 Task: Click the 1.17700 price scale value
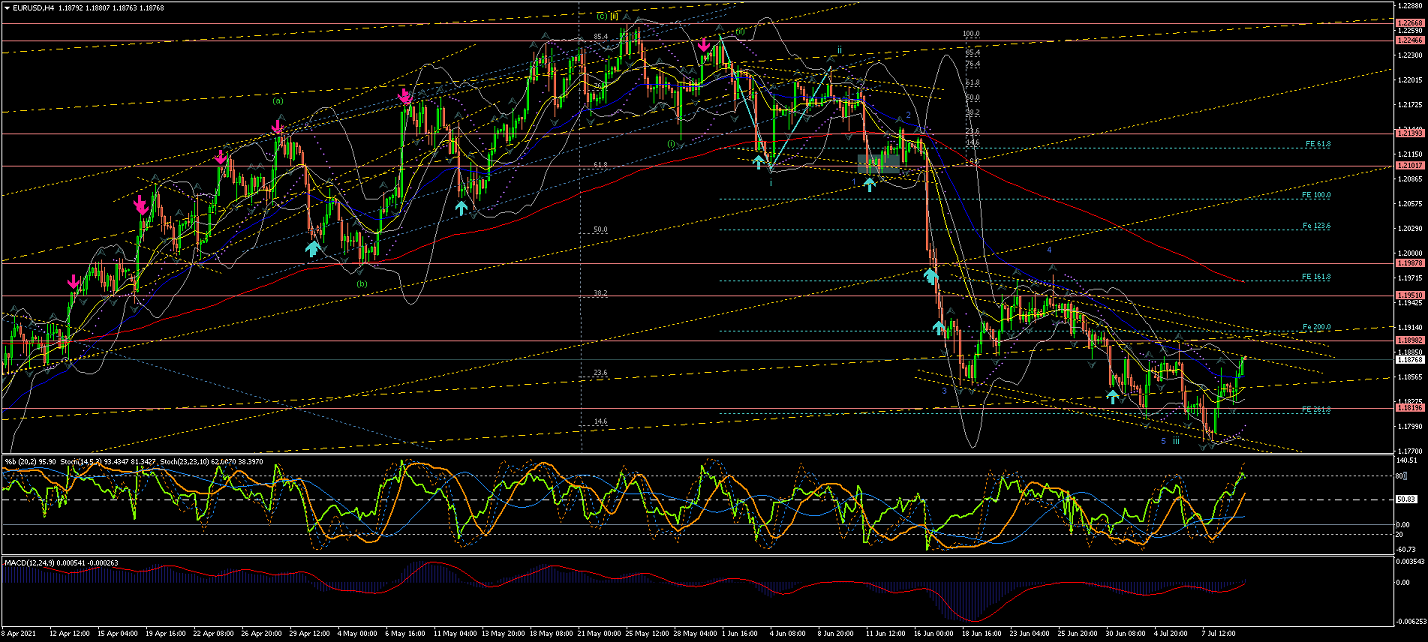pos(1409,452)
